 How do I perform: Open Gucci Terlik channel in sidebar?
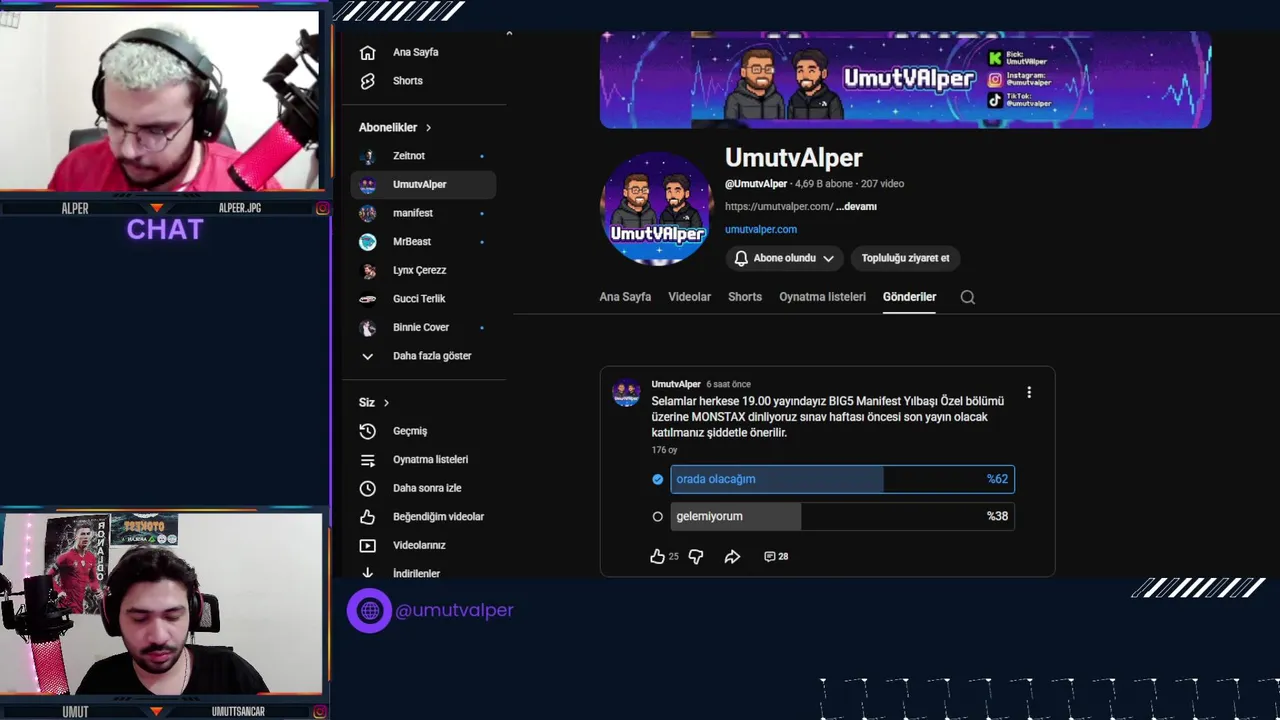click(423, 299)
